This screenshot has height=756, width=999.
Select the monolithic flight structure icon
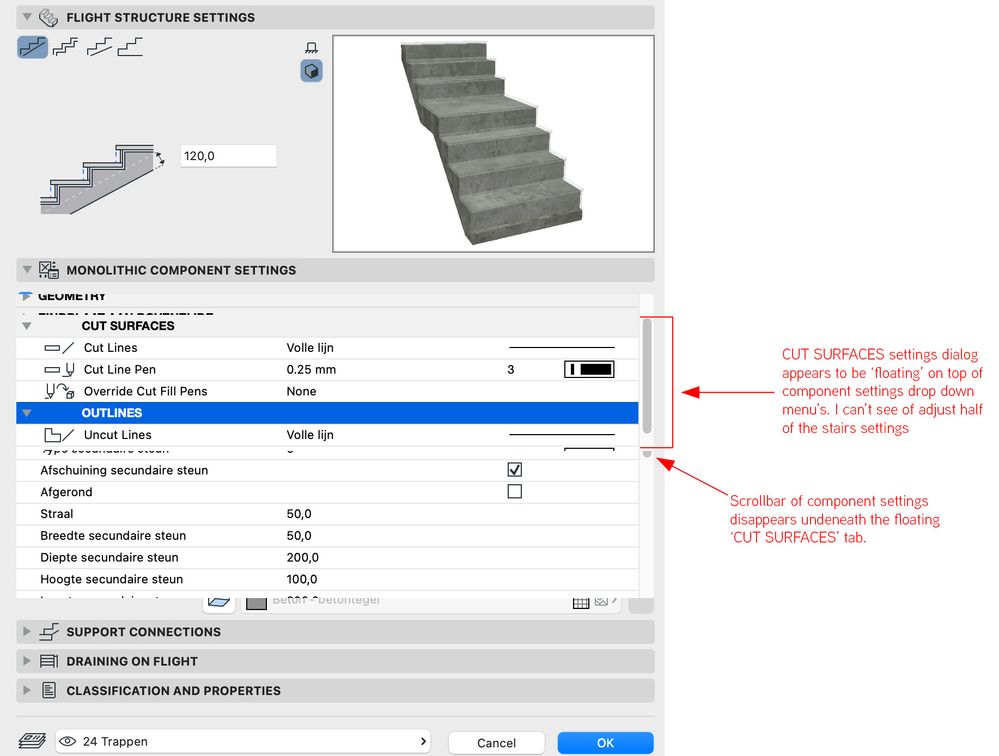click(32, 47)
